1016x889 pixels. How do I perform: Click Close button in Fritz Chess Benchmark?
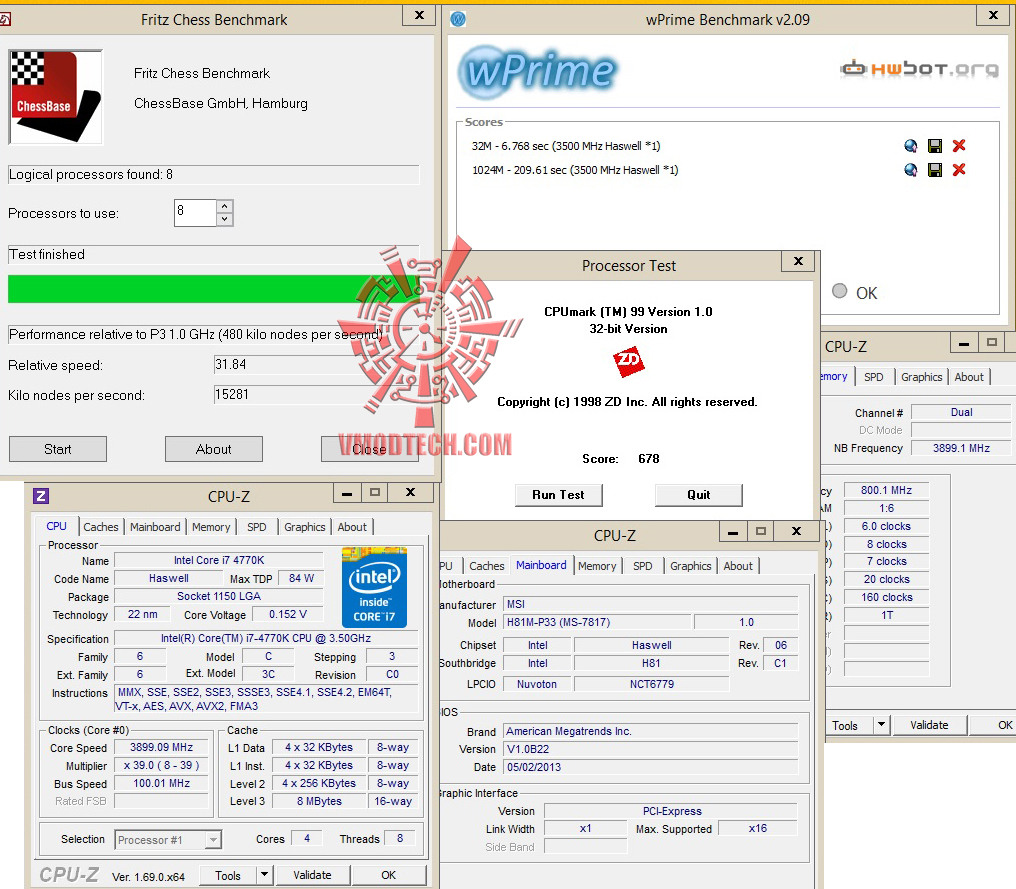pyautogui.click(x=369, y=449)
